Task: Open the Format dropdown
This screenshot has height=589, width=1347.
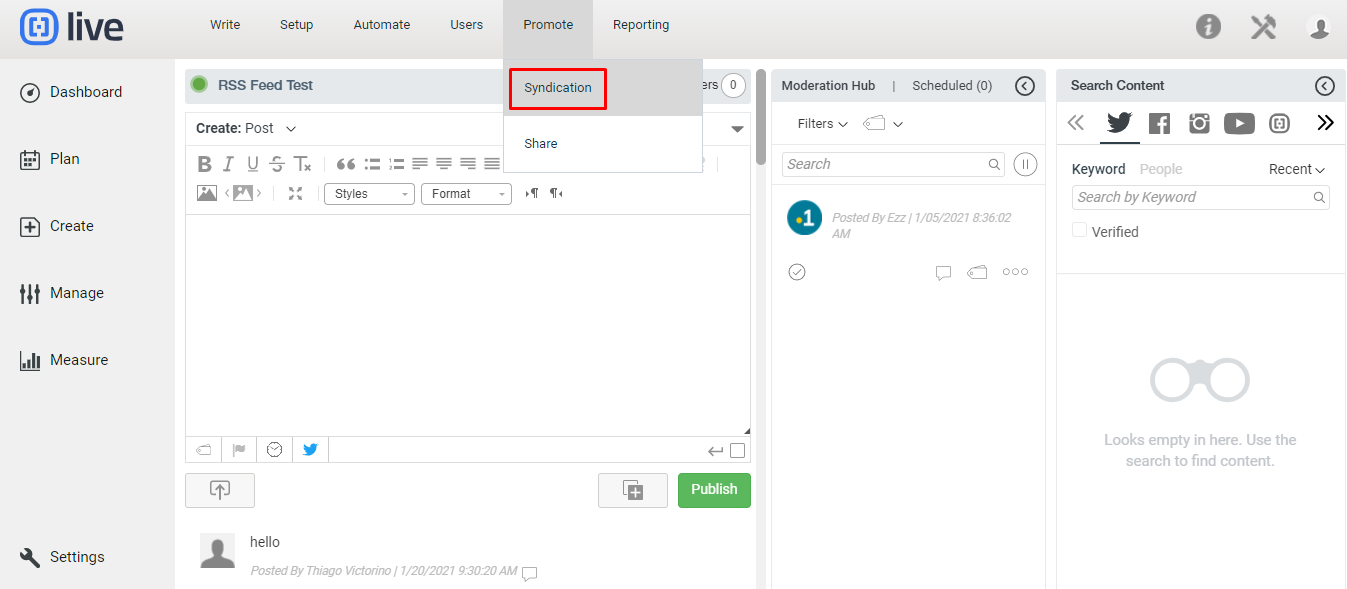Action: pyautogui.click(x=466, y=194)
